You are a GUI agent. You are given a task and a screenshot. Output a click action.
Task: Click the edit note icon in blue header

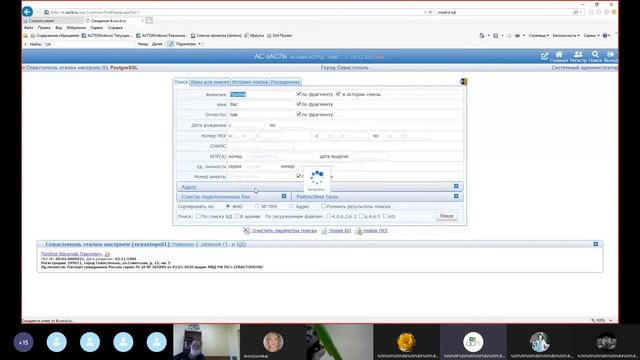pos(544,56)
